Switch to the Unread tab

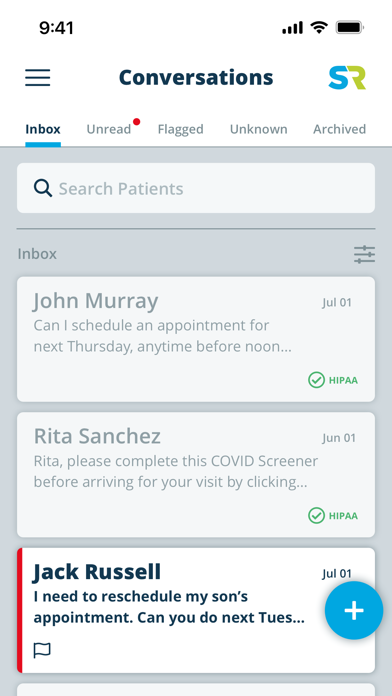[109, 129]
